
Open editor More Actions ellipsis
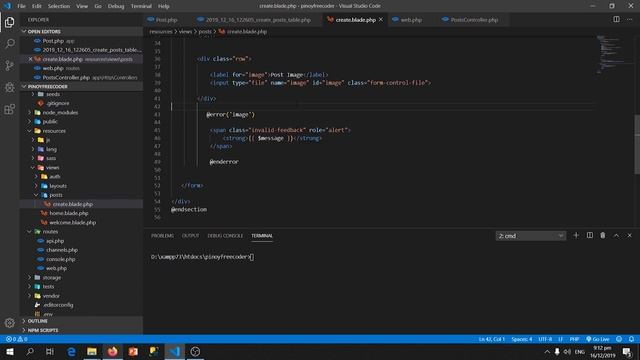click(x=629, y=19)
